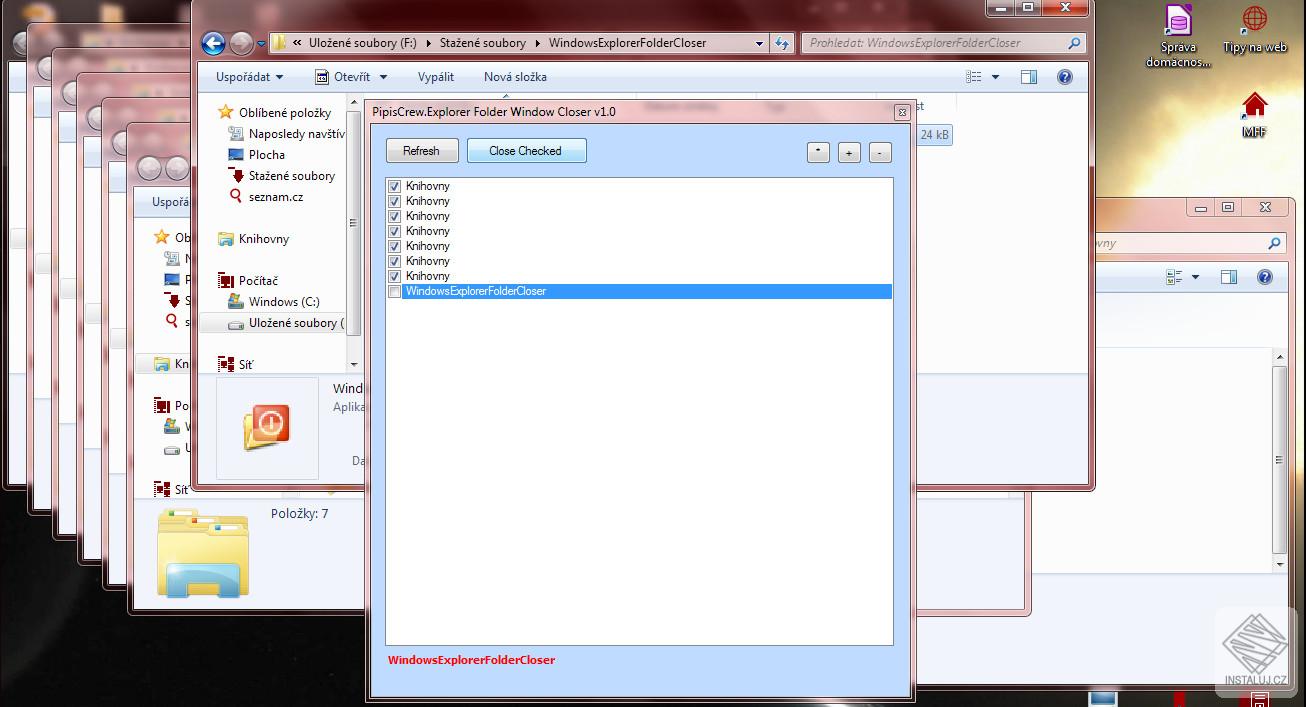Image resolution: width=1306 pixels, height=707 pixels.
Task: Click the Položky: 7 status text
Action: pos(299,514)
